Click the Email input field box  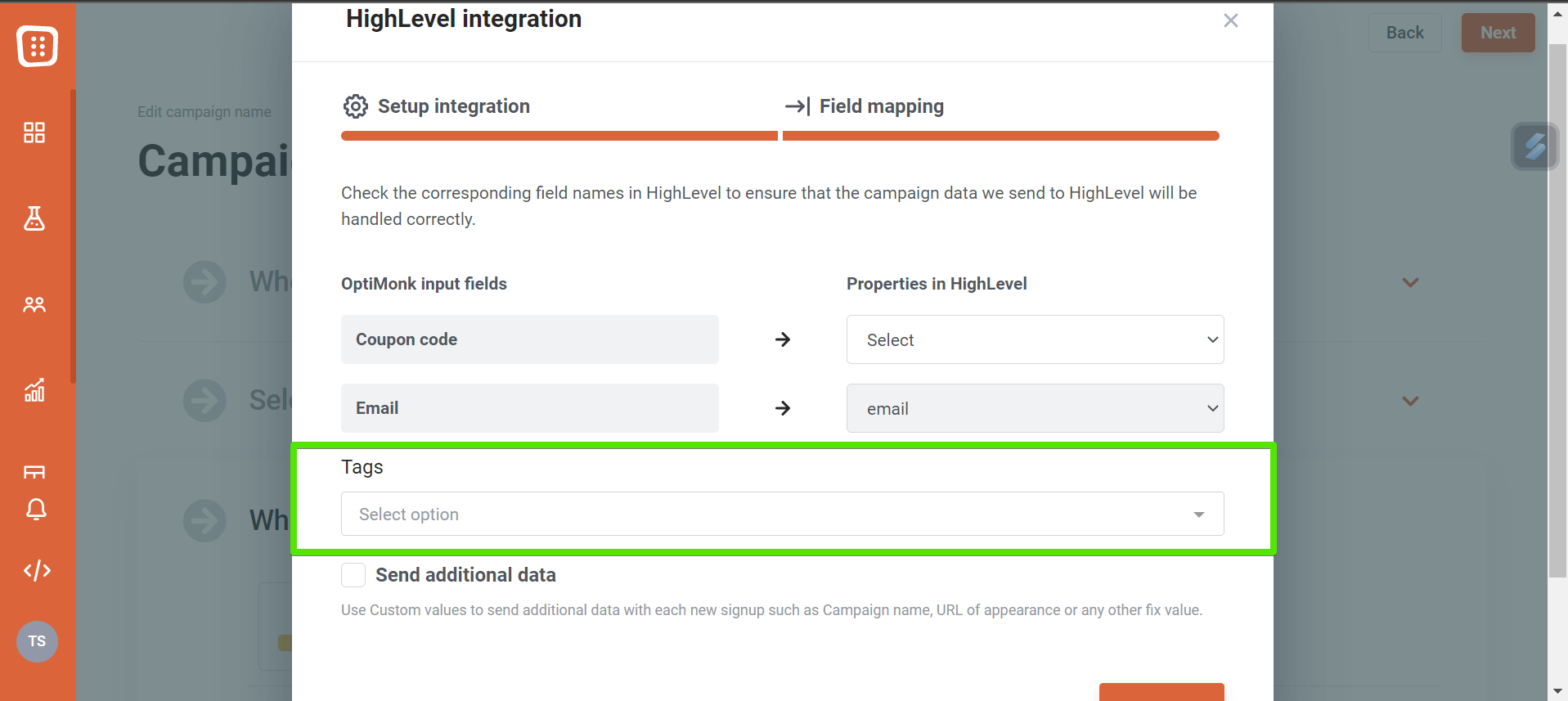coord(530,408)
